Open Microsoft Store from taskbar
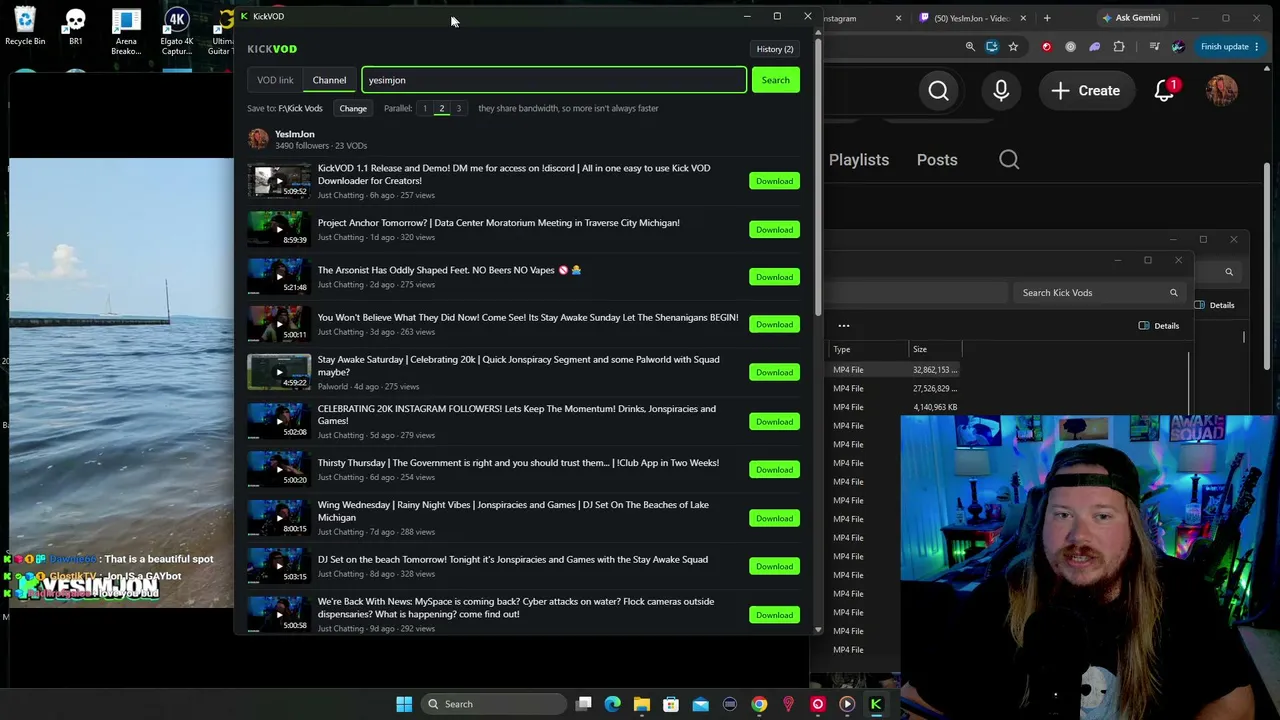Viewport: 1280px width, 720px height. click(x=671, y=704)
